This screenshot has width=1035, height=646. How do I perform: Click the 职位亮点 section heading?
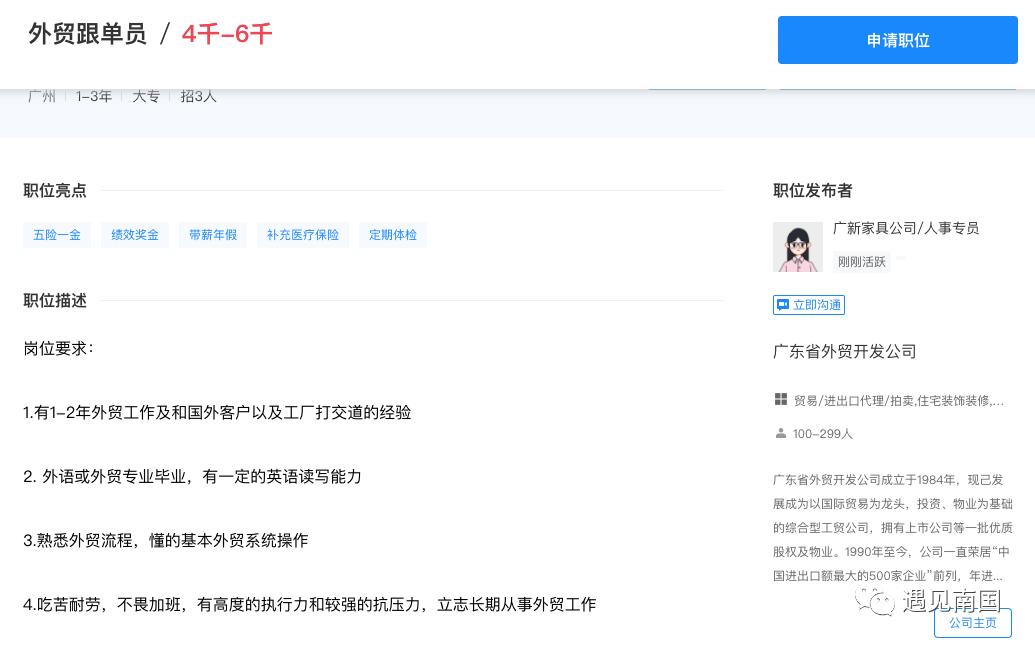[x=55, y=190]
